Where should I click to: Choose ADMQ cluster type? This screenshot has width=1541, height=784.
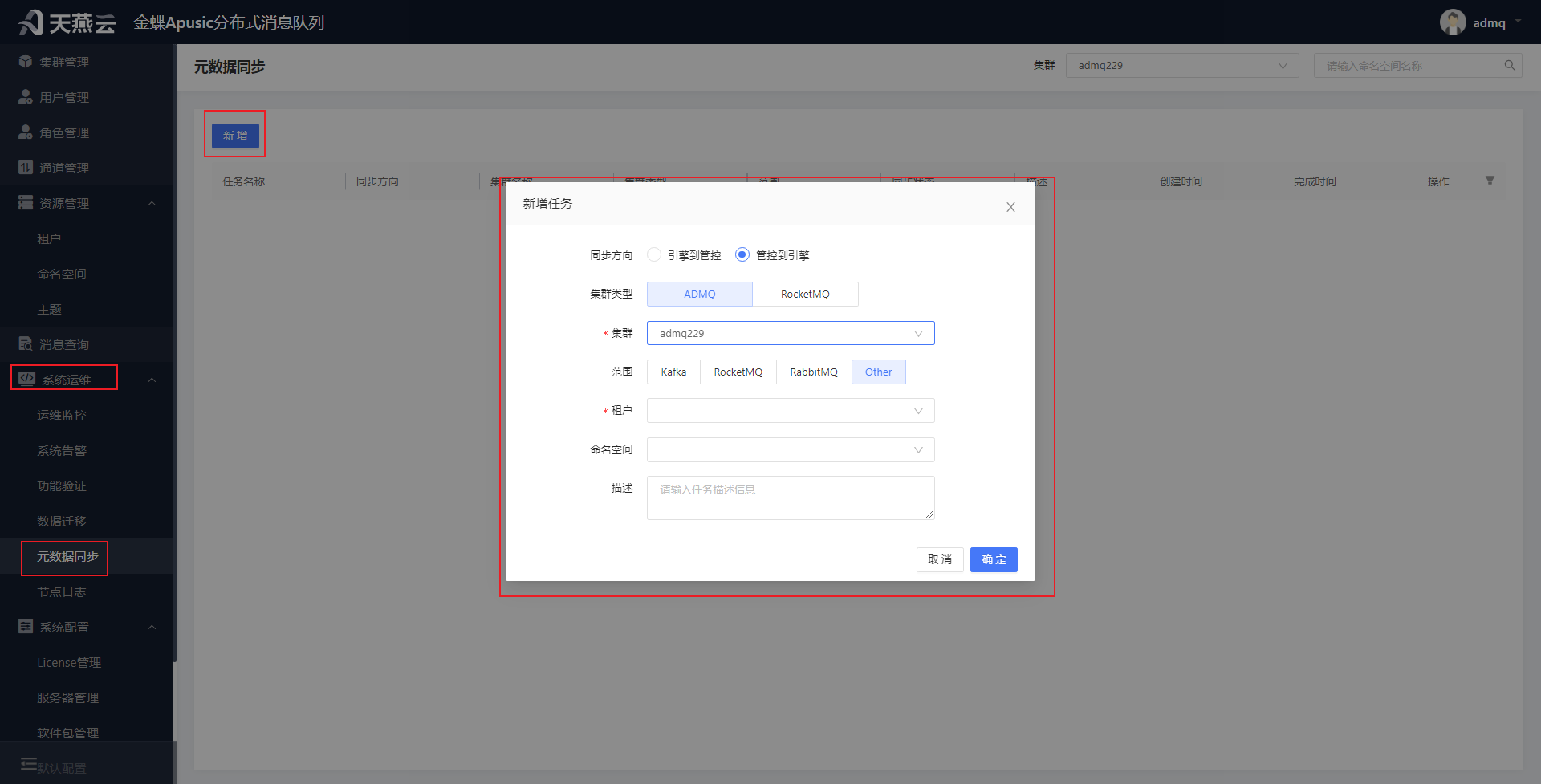pos(700,294)
